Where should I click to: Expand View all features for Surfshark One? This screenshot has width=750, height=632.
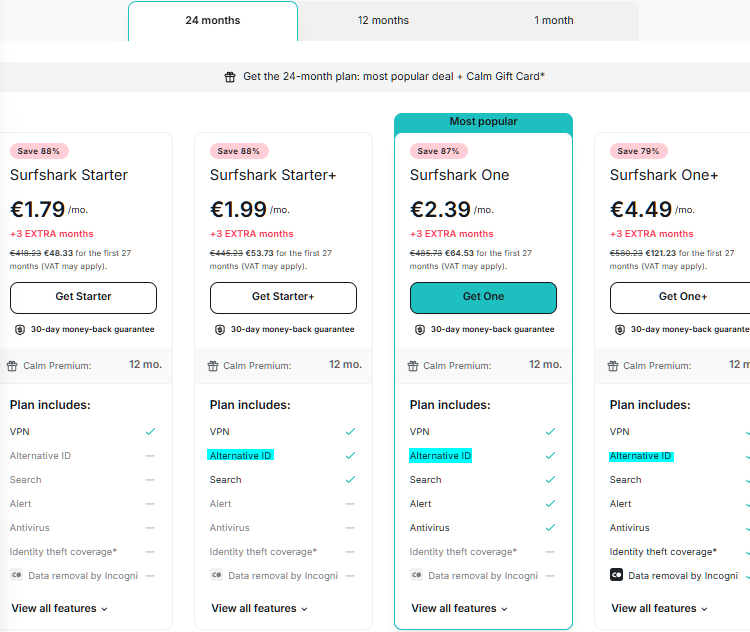pyautogui.click(x=459, y=608)
